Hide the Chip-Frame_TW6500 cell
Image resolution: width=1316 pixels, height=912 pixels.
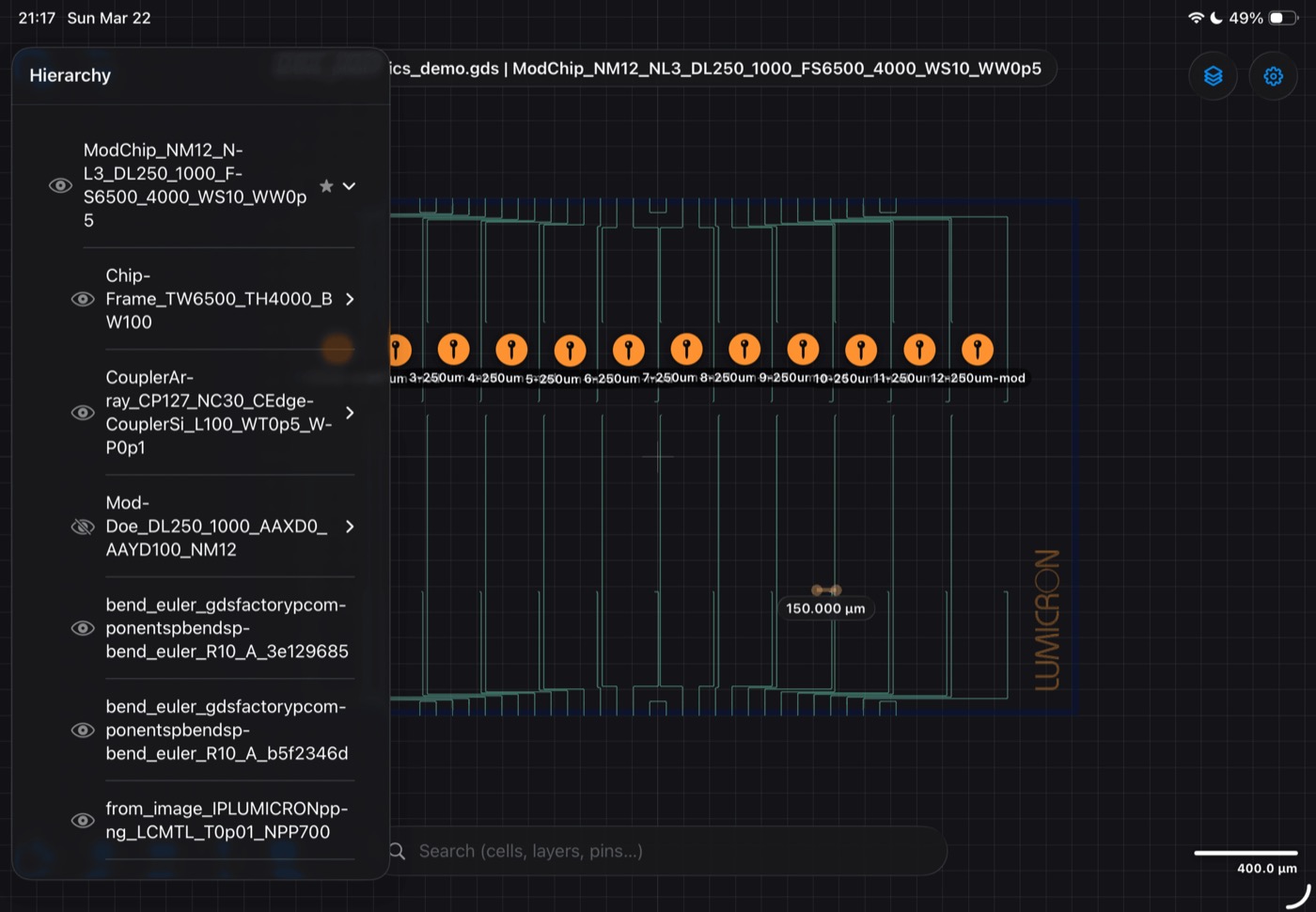click(83, 299)
